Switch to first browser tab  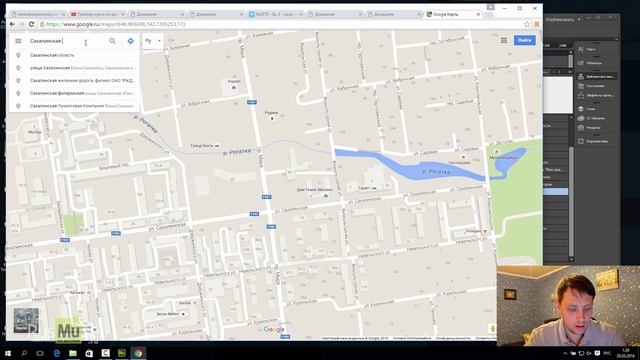[x=38, y=14]
